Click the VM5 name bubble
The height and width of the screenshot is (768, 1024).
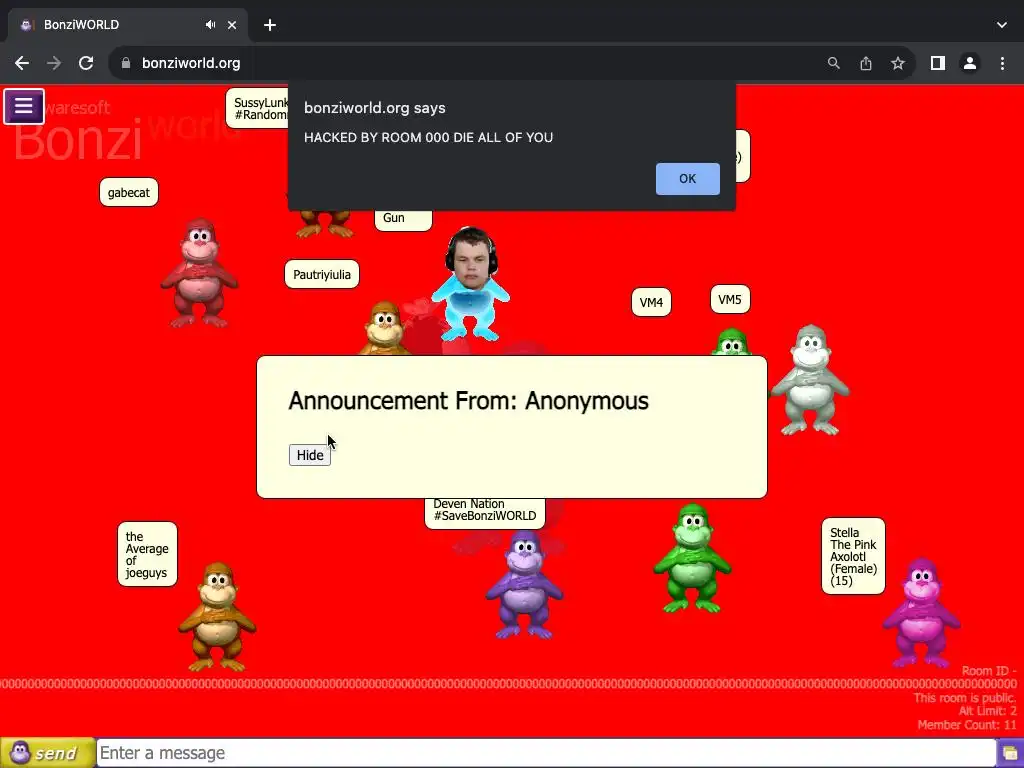730,300
